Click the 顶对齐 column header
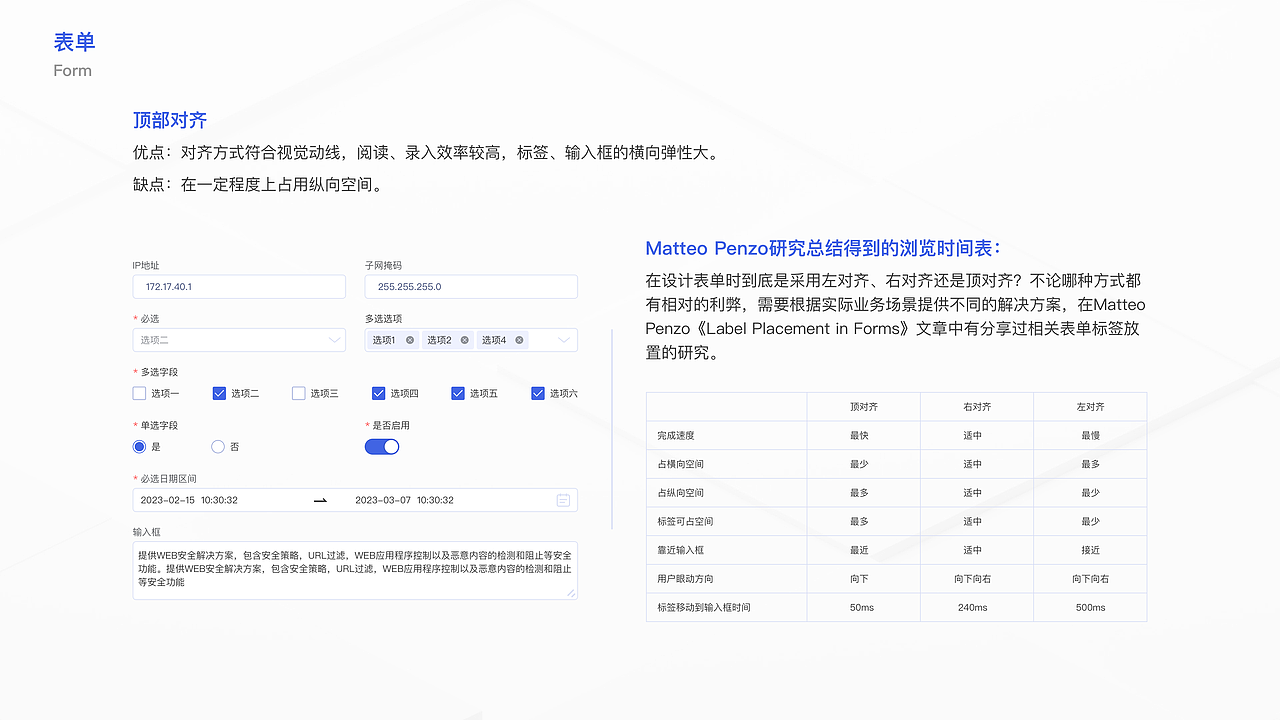This screenshot has width=1280, height=720. [864, 407]
